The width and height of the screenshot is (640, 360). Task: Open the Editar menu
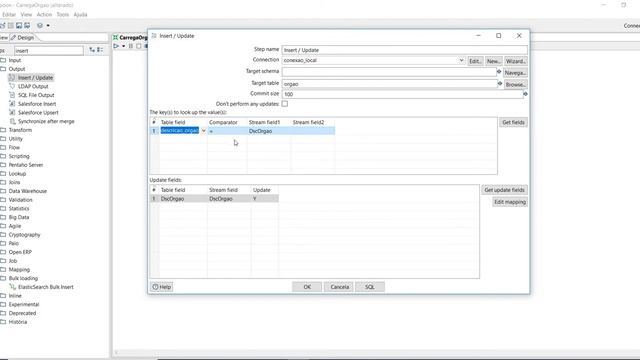tap(9, 14)
